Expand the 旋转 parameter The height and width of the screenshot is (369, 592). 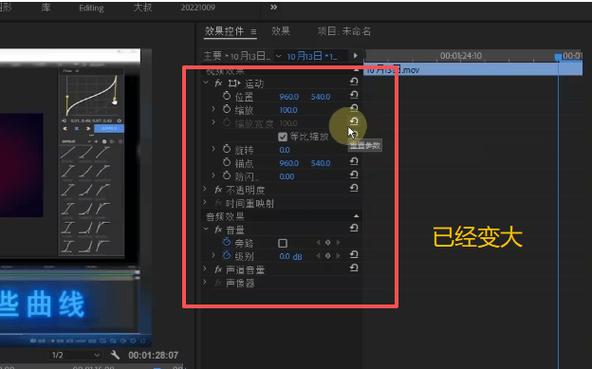213,149
